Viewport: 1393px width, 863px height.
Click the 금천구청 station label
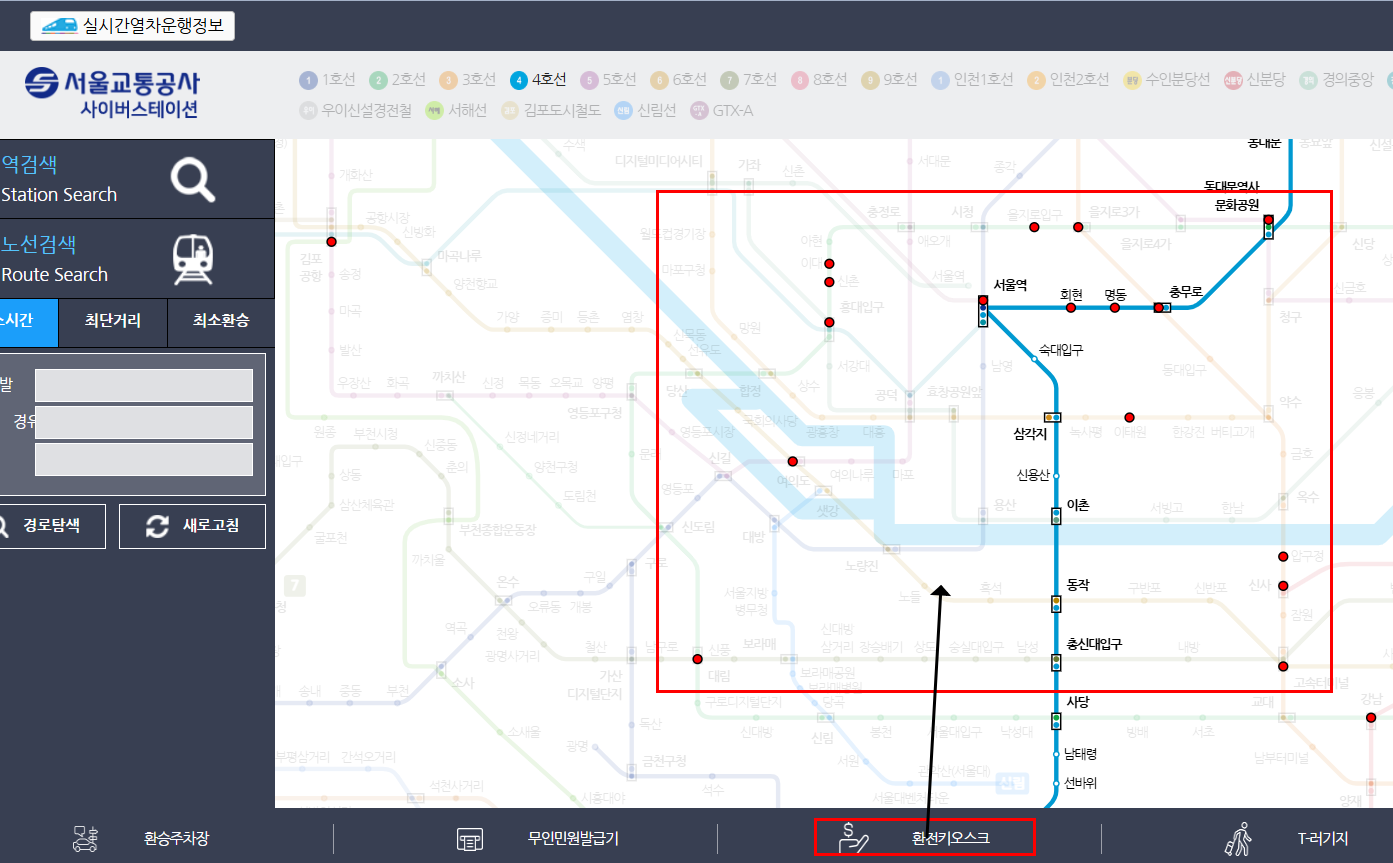(x=665, y=761)
